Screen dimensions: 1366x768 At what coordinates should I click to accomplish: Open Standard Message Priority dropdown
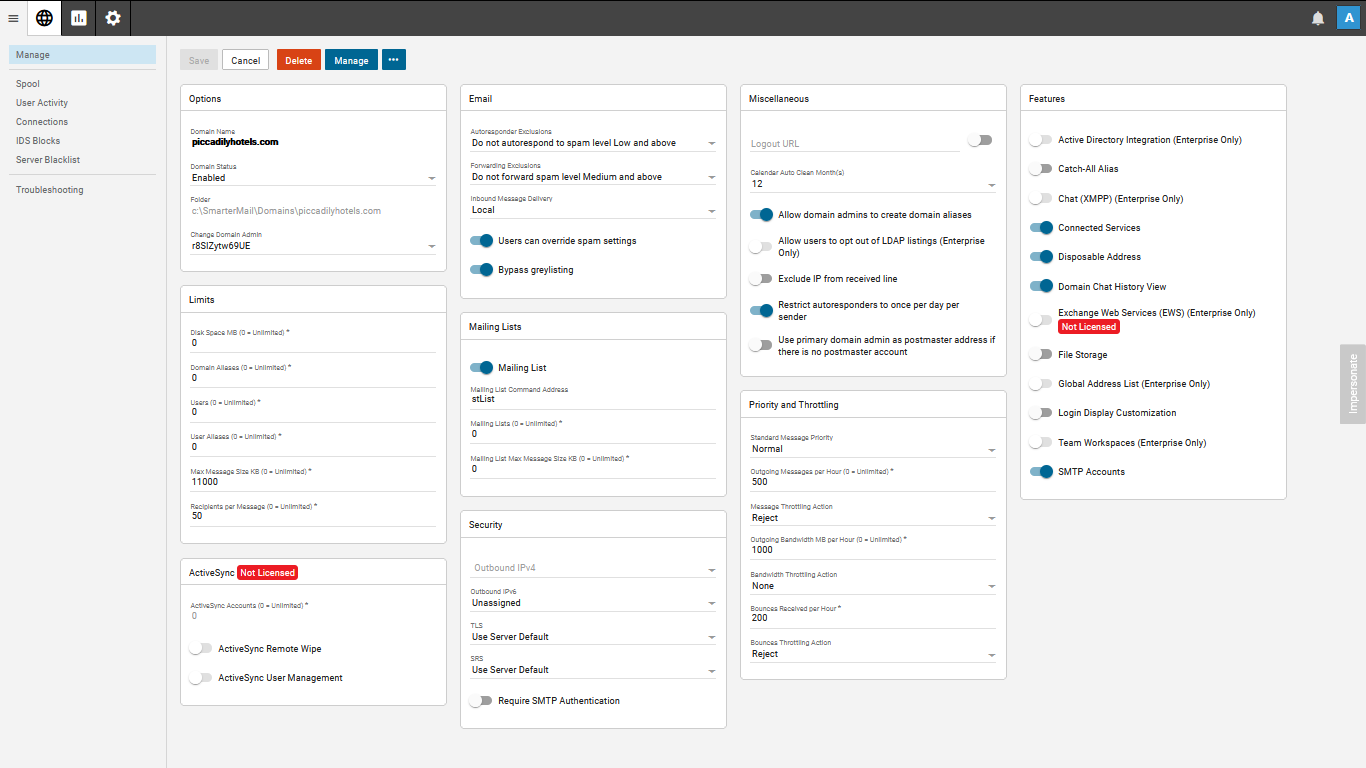pyautogui.click(x=873, y=449)
